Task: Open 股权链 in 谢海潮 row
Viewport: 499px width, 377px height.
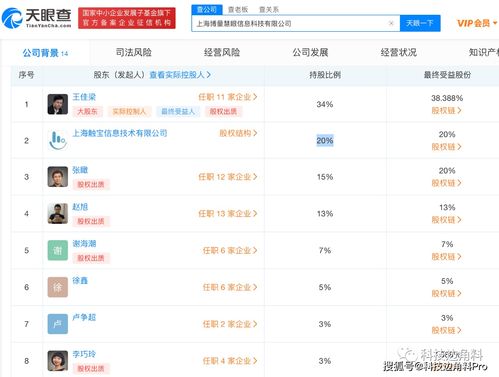Action: (x=447, y=257)
